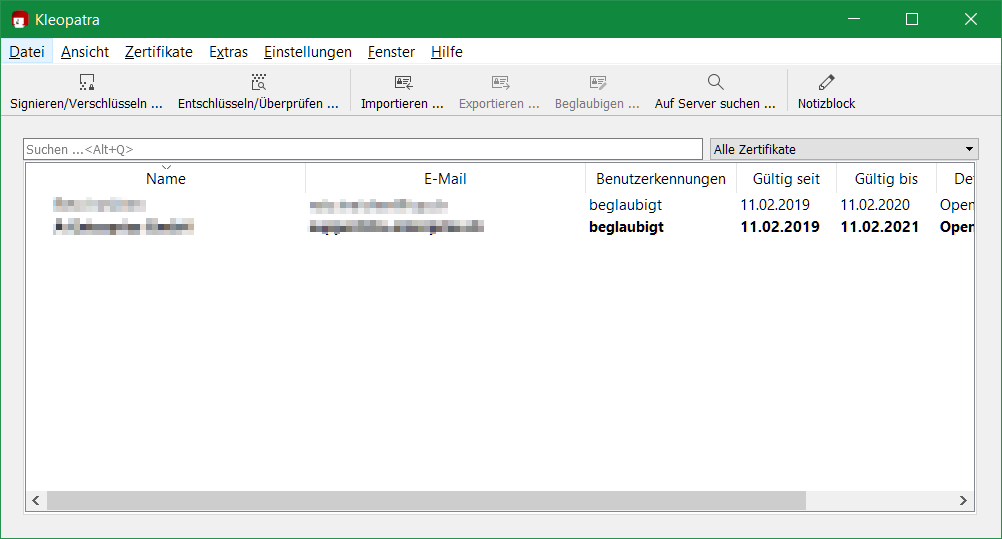Click the Importieren certificate icon

click(x=403, y=82)
